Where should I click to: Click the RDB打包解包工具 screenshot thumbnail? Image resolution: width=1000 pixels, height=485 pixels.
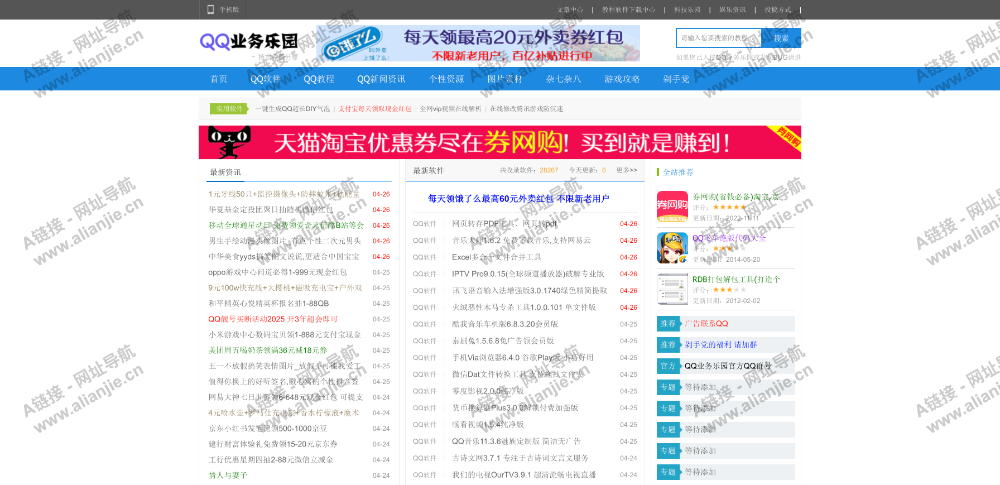click(672, 289)
